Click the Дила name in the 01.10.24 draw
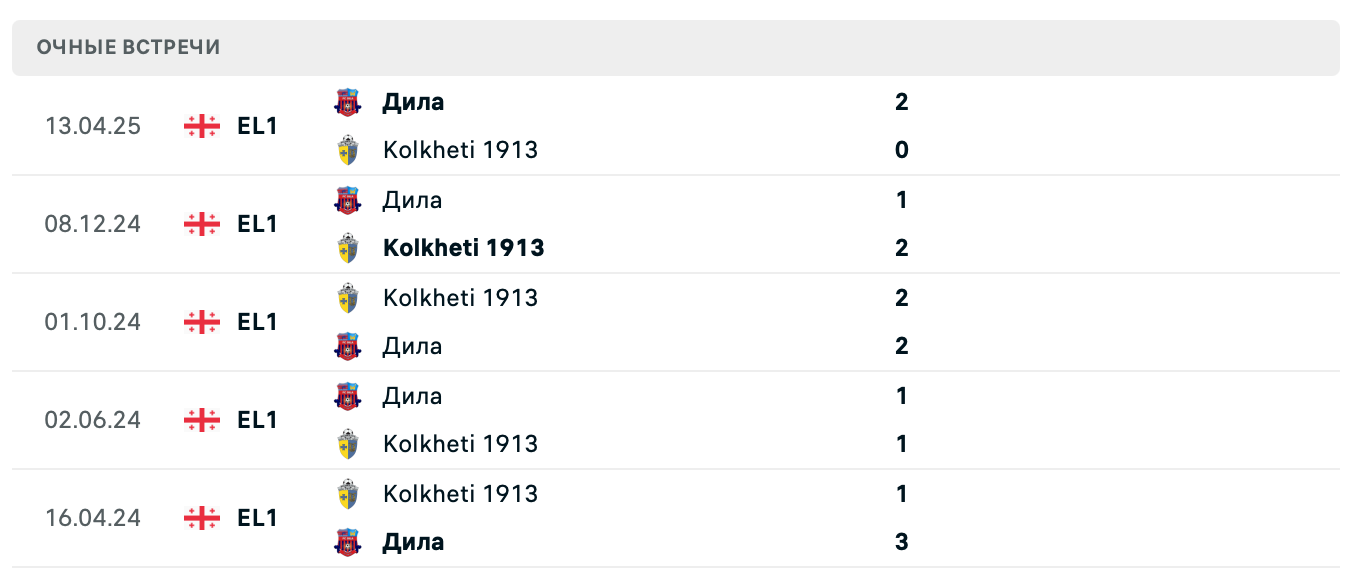Viewport: 1354px width, 586px height. [x=413, y=345]
